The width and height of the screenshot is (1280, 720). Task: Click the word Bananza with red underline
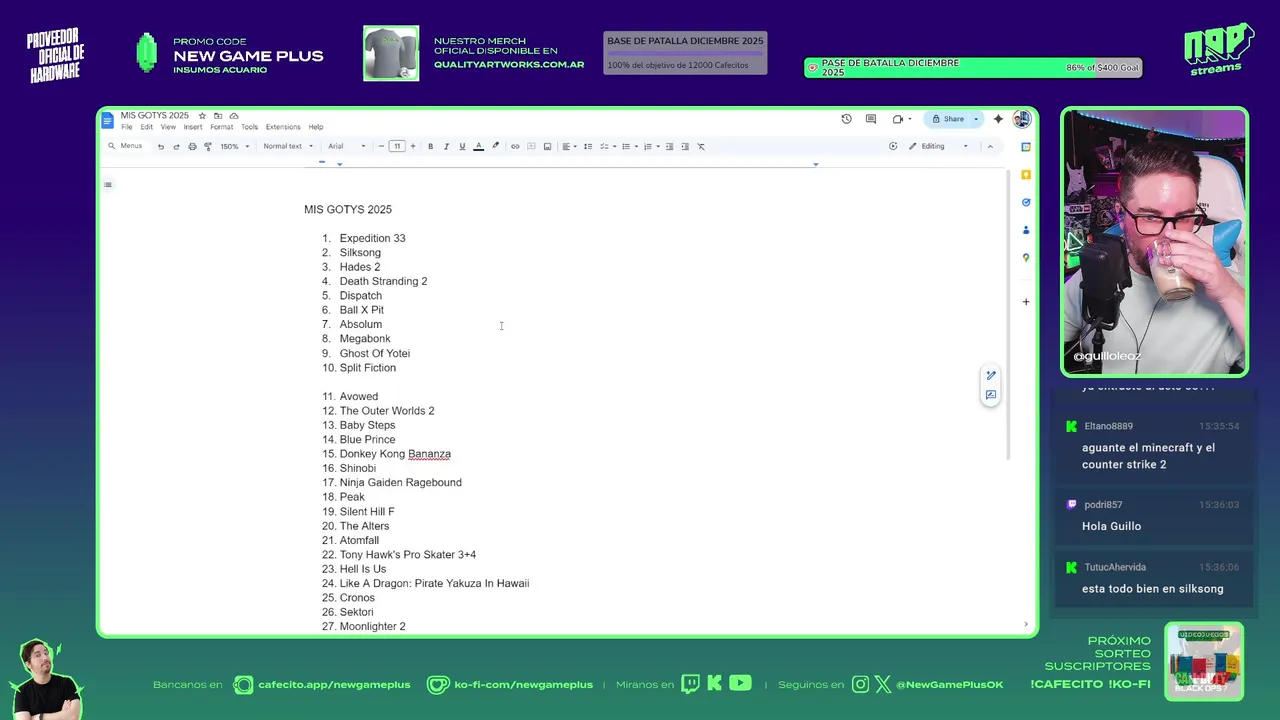[429, 454]
